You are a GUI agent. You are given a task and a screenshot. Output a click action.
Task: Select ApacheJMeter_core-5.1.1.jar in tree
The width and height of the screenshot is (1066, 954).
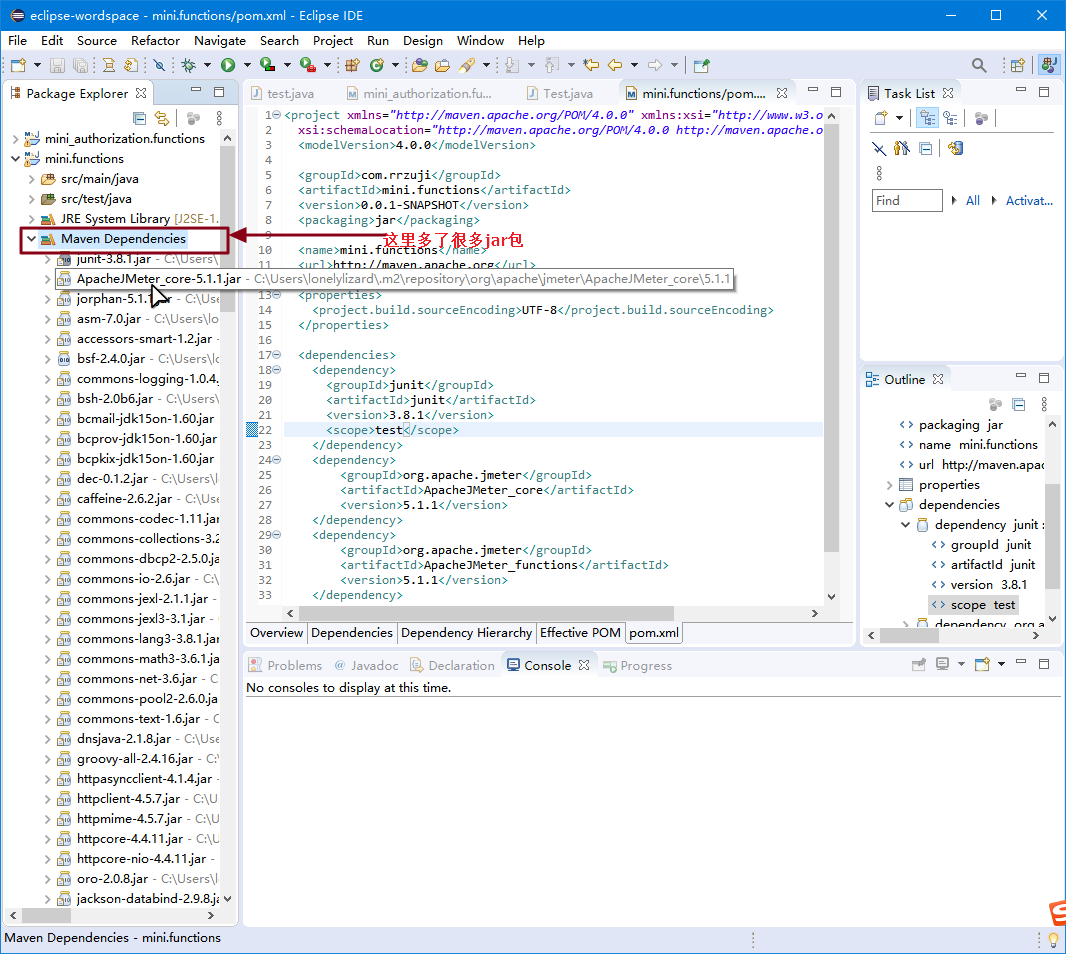coord(158,279)
